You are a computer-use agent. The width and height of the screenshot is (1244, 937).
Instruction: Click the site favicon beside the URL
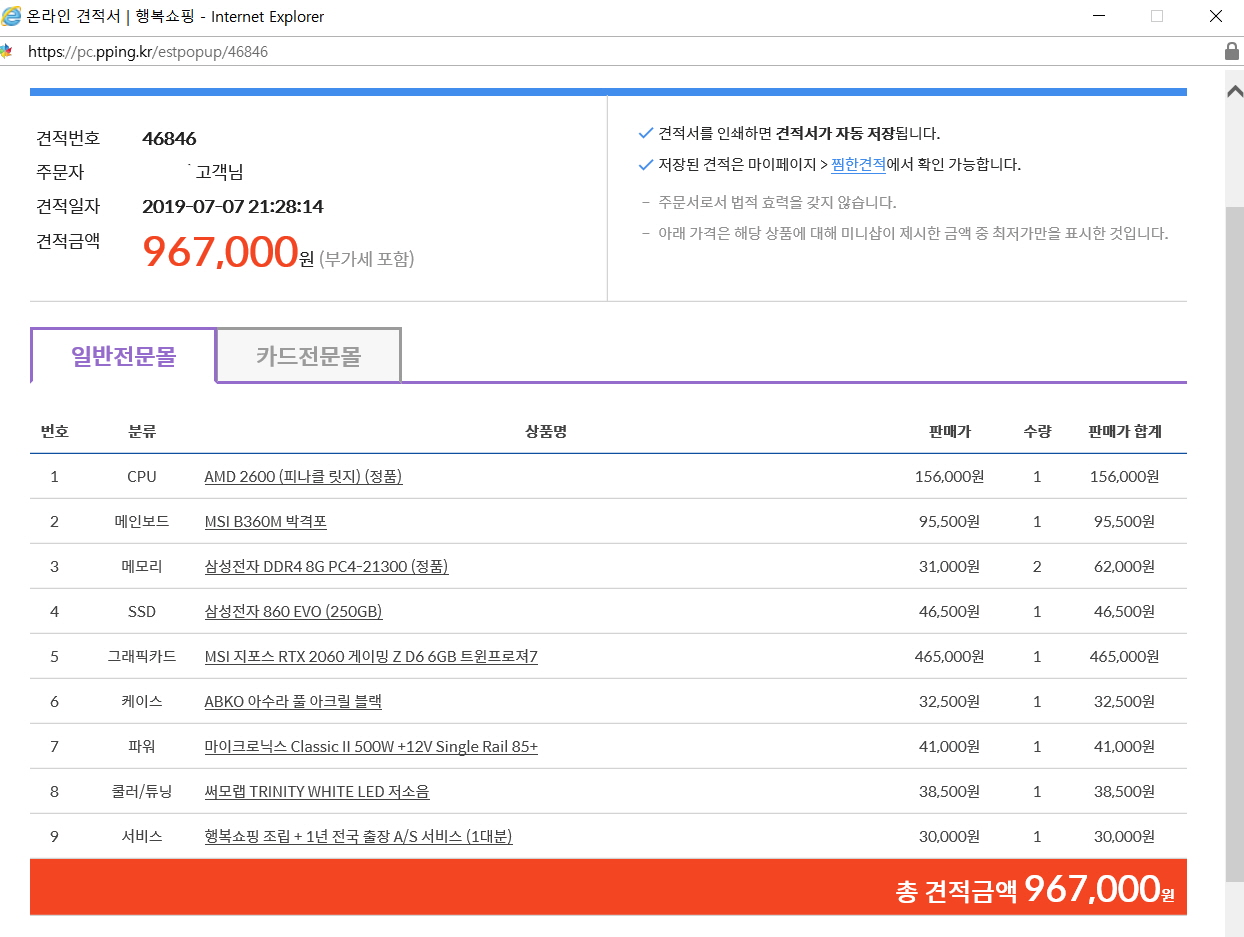coord(6,51)
